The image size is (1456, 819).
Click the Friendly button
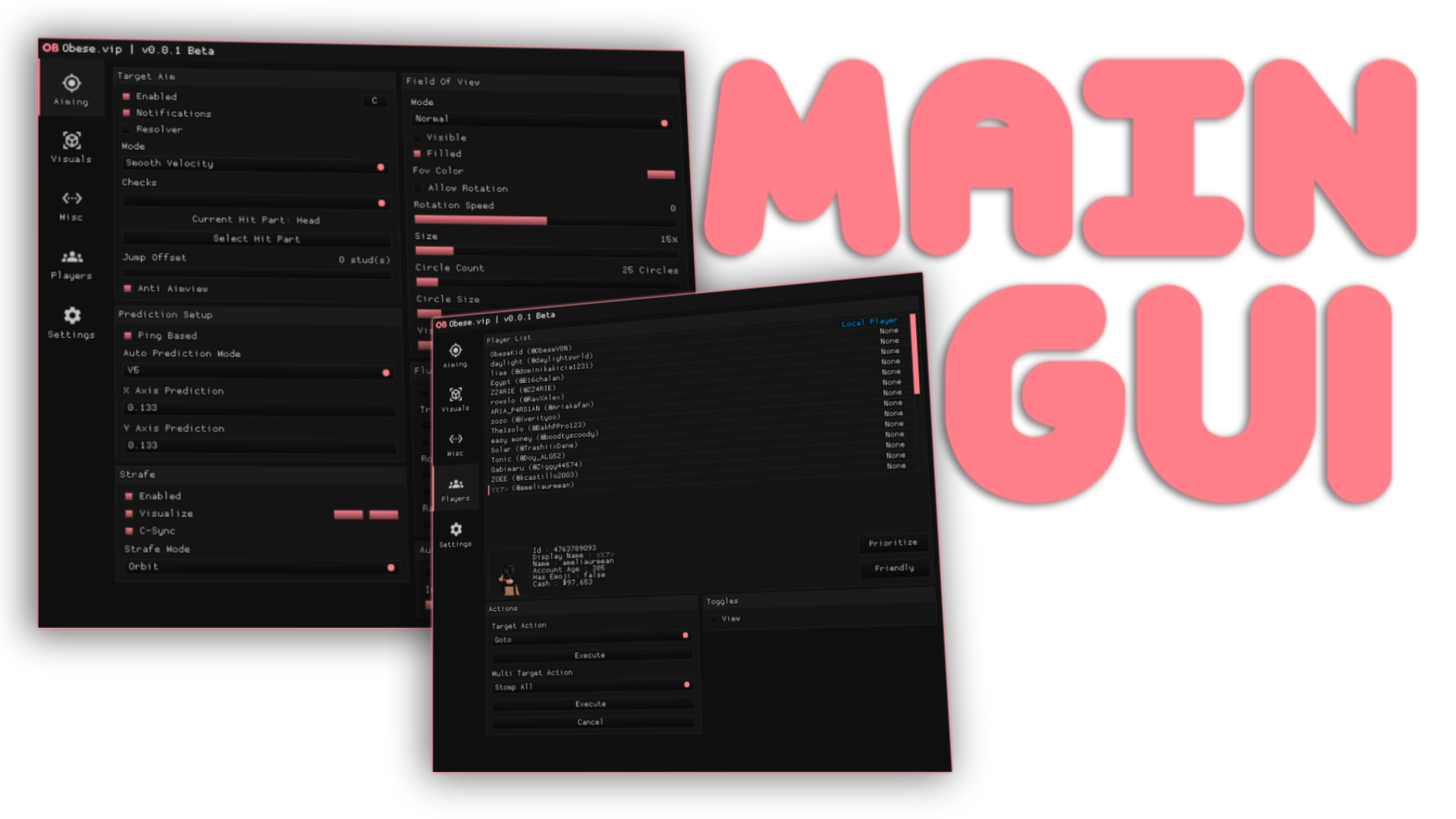pyautogui.click(x=894, y=568)
